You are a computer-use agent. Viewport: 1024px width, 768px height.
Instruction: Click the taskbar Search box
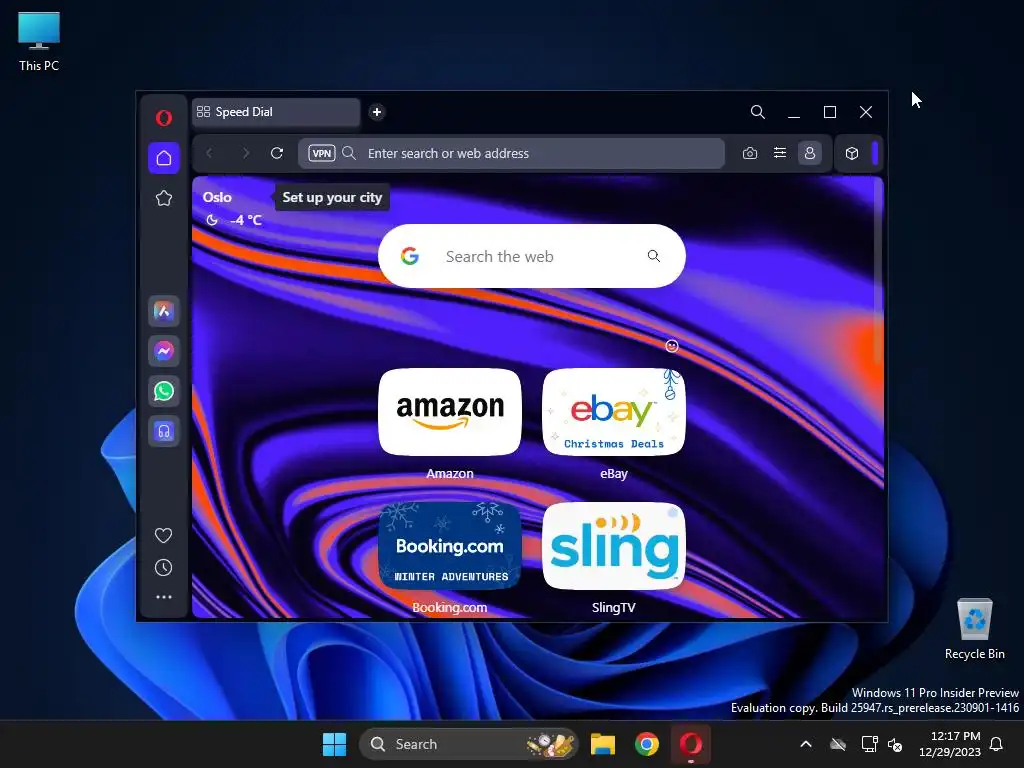pos(468,744)
